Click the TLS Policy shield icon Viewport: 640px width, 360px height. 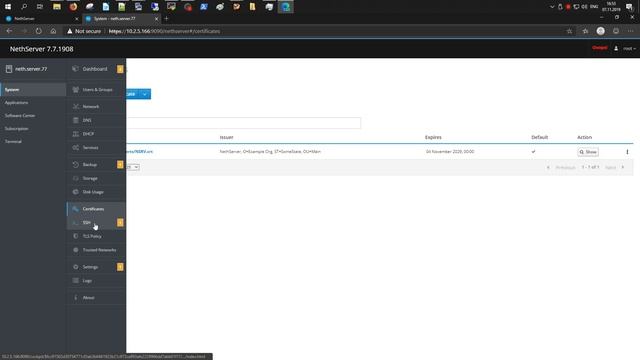point(76,236)
